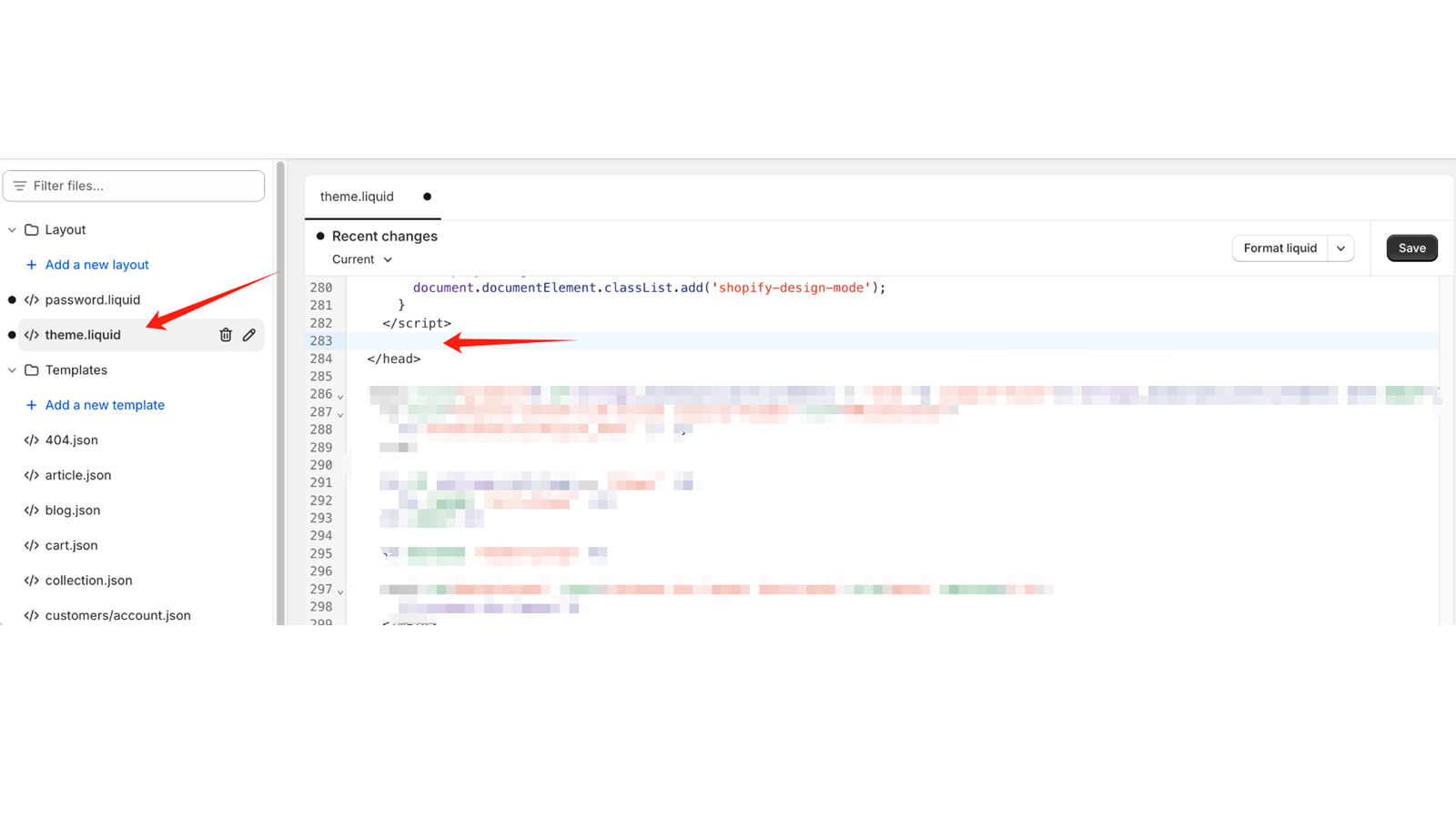
Task: Click the Recent changes label
Action: pos(384,237)
